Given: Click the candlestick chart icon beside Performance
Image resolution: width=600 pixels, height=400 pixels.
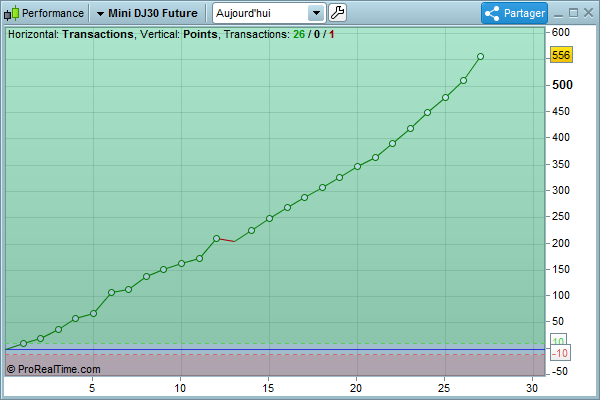Looking at the screenshot, I should coord(11,13).
